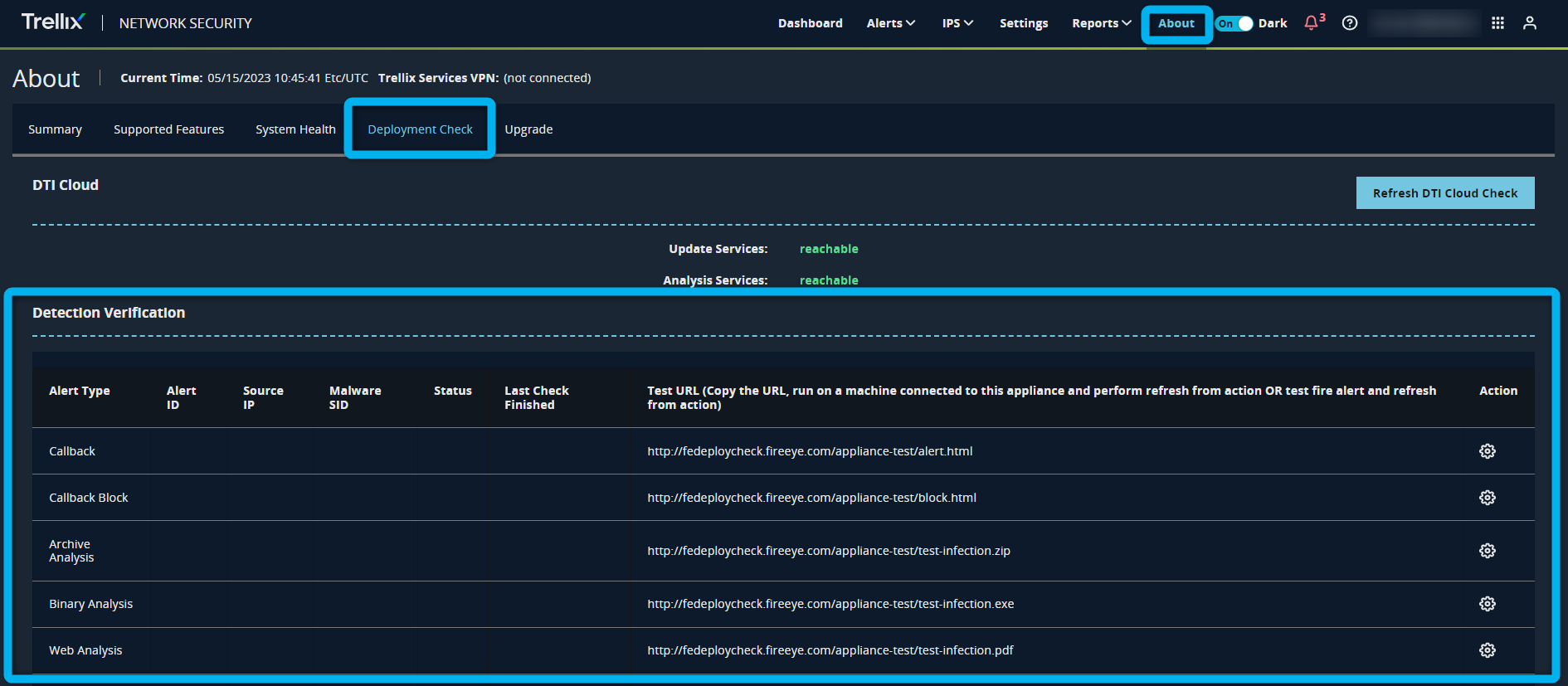The height and width of the screenshot is (686, 1568).
Task: Toggle the Dark mode switch
Action: (x=1234, y=23)
